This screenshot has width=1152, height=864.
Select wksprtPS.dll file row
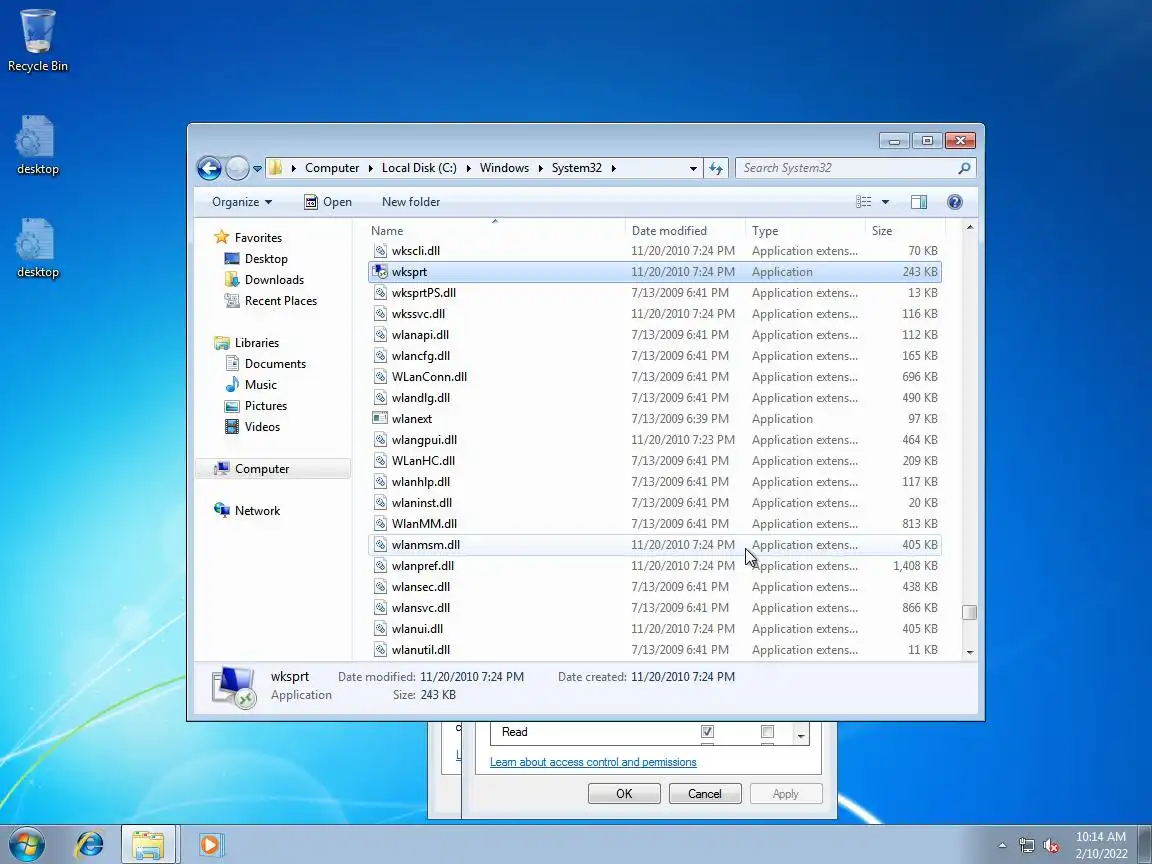tap(654, 293)
